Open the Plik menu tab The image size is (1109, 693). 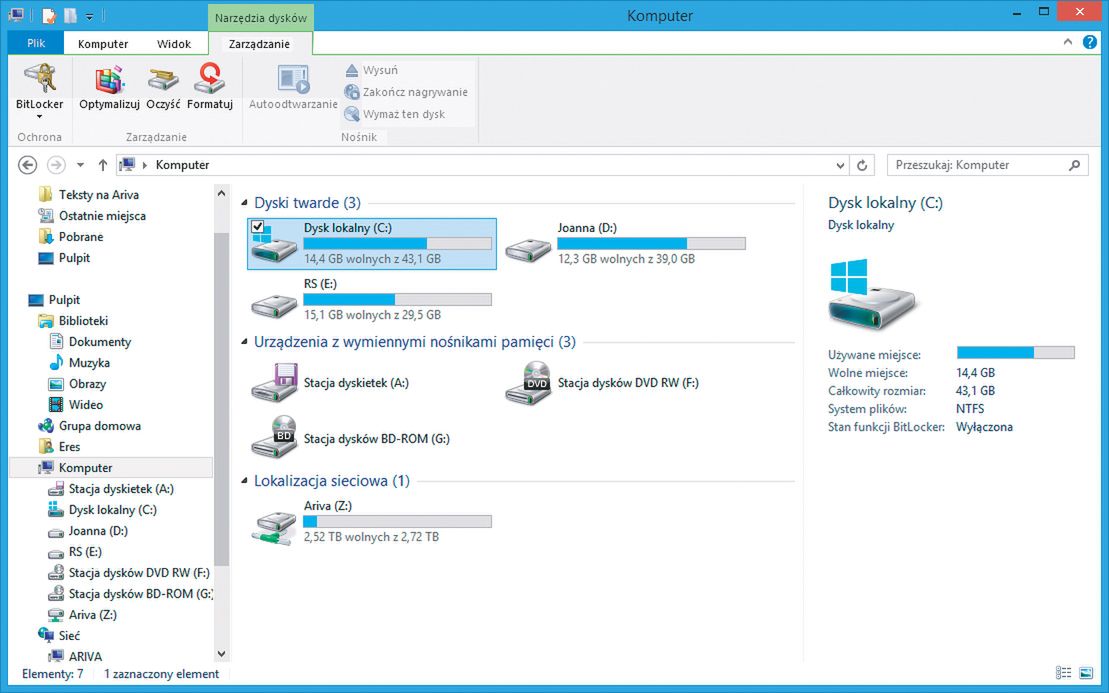click(36, 43)
